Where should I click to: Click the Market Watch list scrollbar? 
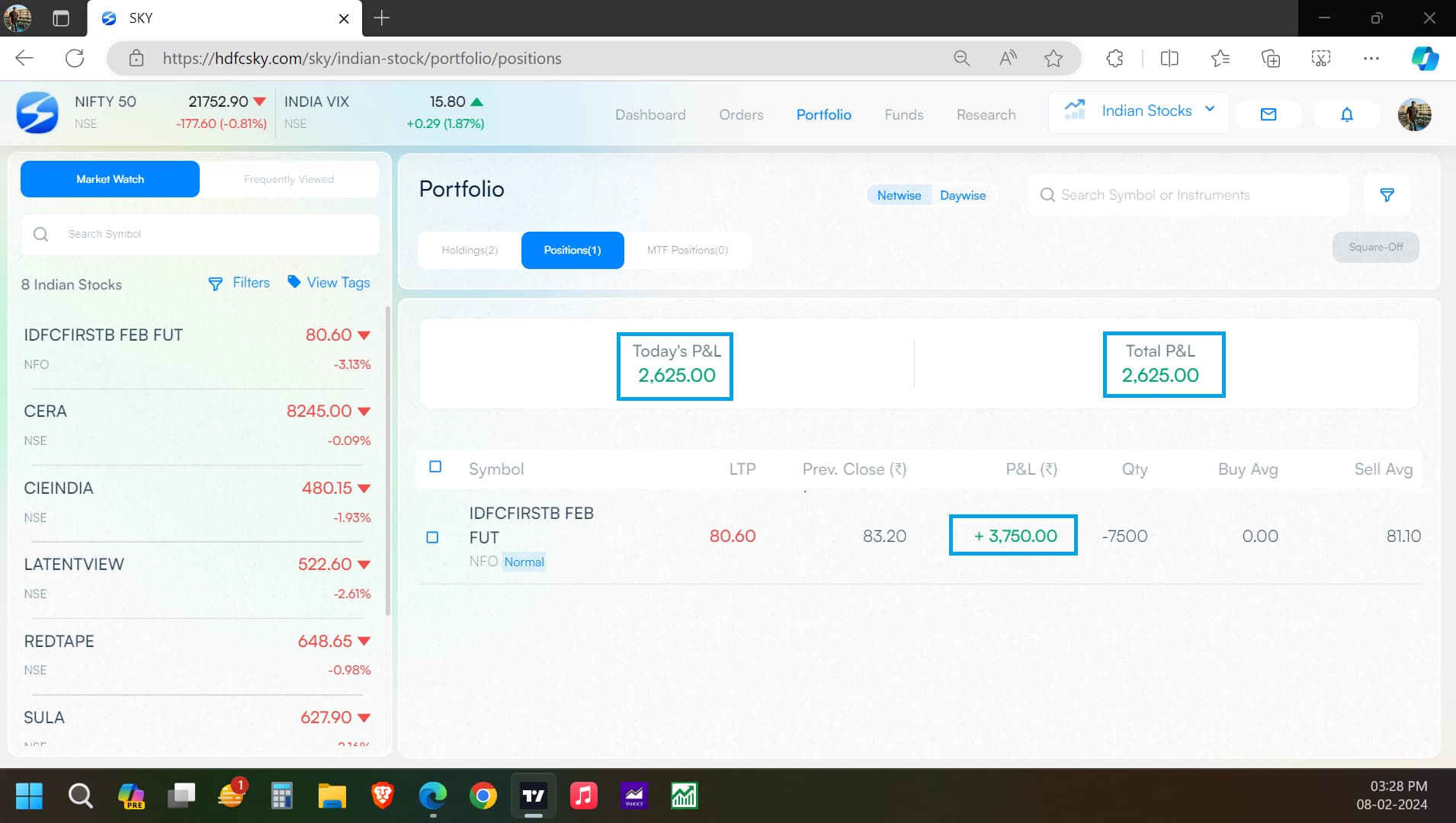pyautogui.click(x=387, y=457)
